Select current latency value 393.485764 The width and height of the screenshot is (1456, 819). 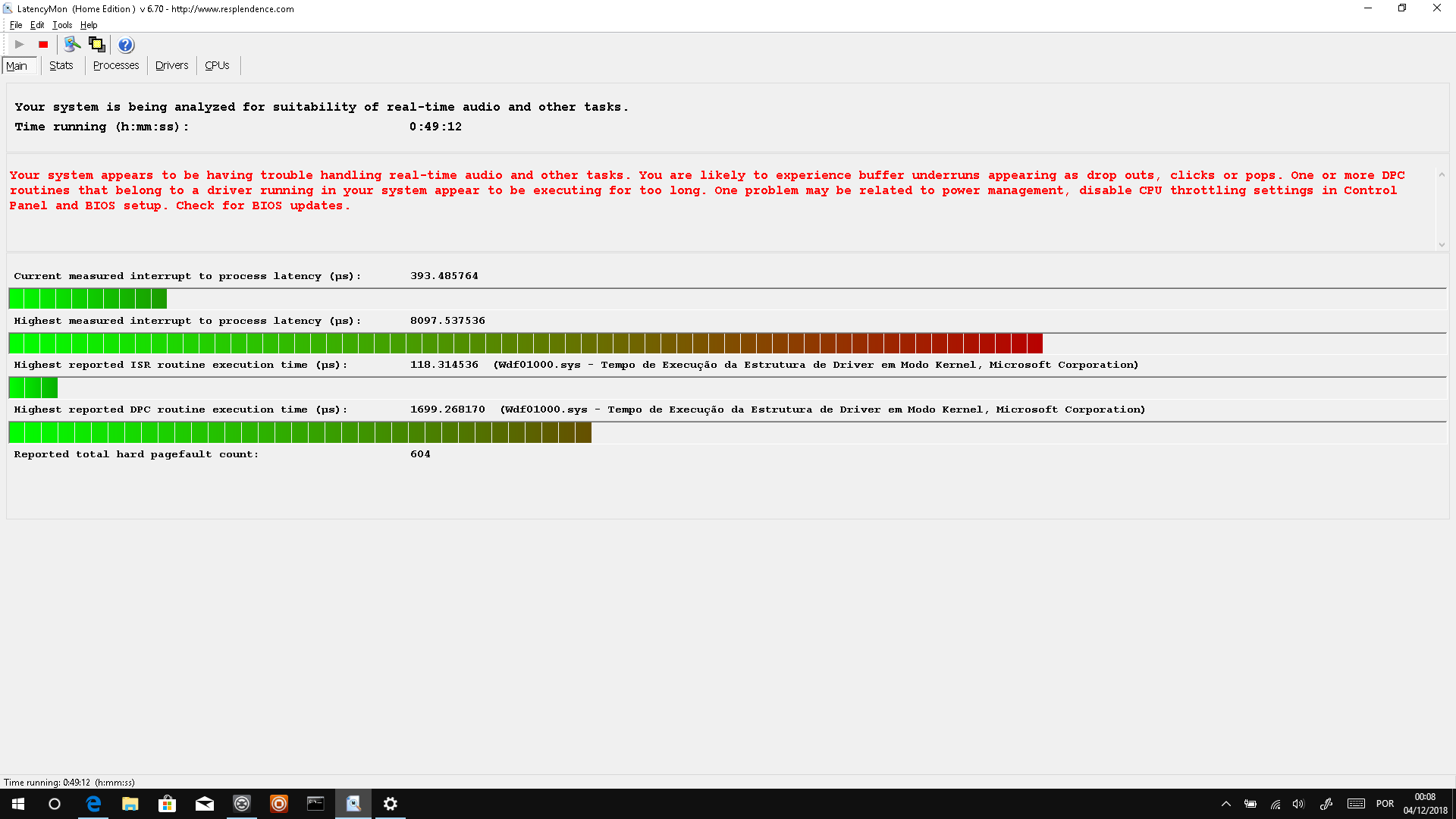tap(444, 276)
